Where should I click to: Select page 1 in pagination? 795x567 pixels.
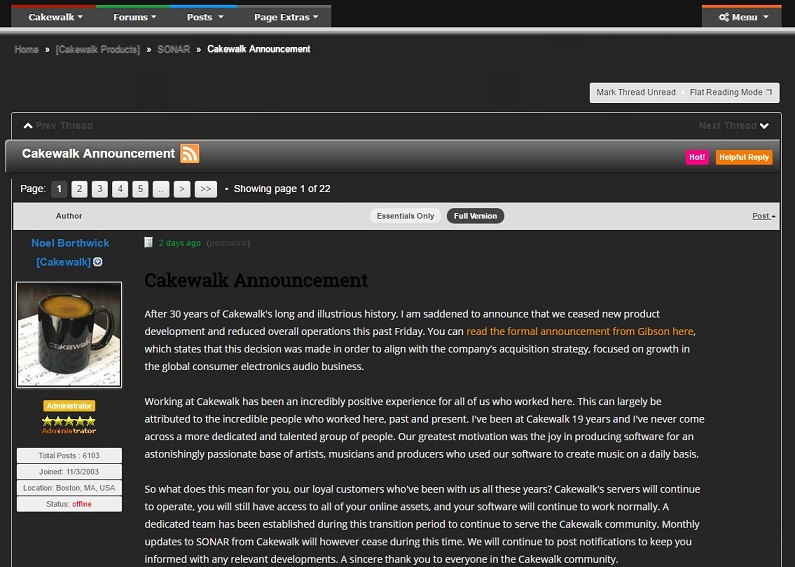pos(59,189)
